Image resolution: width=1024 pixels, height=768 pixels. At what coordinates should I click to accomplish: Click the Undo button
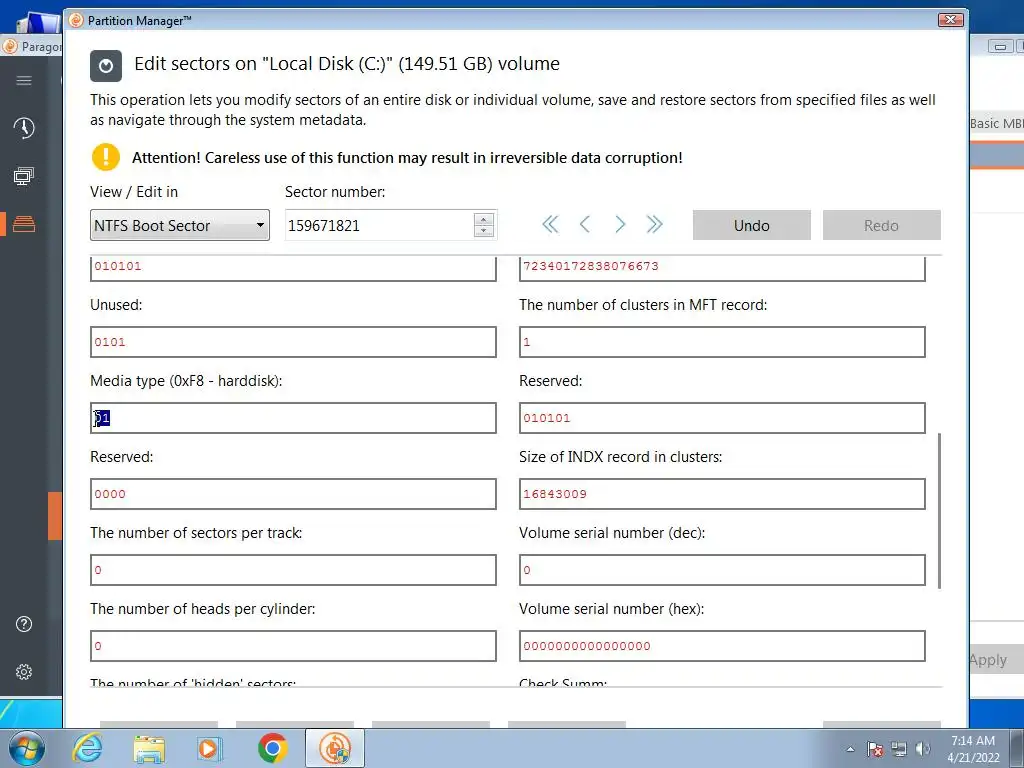click(x=752, y=225)
